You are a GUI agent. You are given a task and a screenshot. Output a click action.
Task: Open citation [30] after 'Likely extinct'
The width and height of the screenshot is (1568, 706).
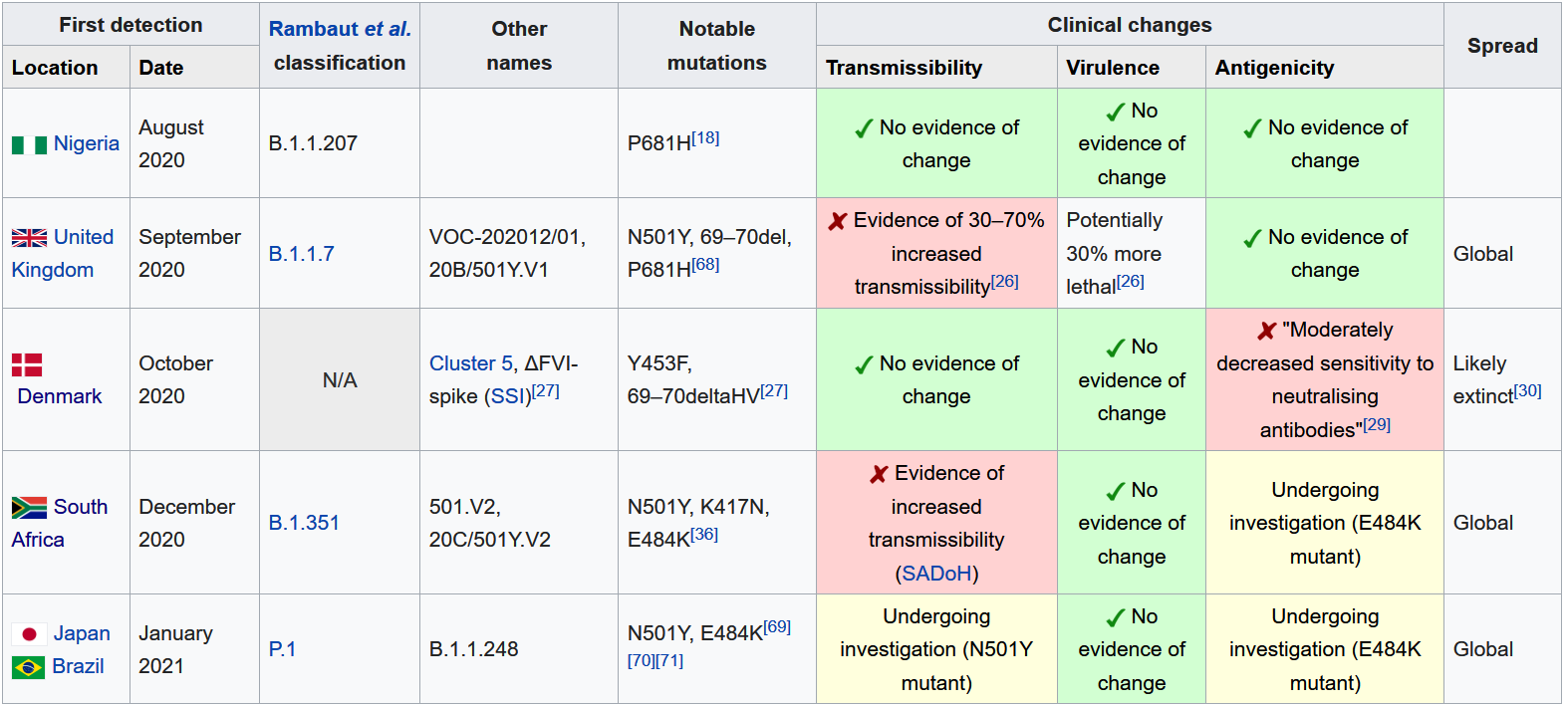click(1527, 391)
